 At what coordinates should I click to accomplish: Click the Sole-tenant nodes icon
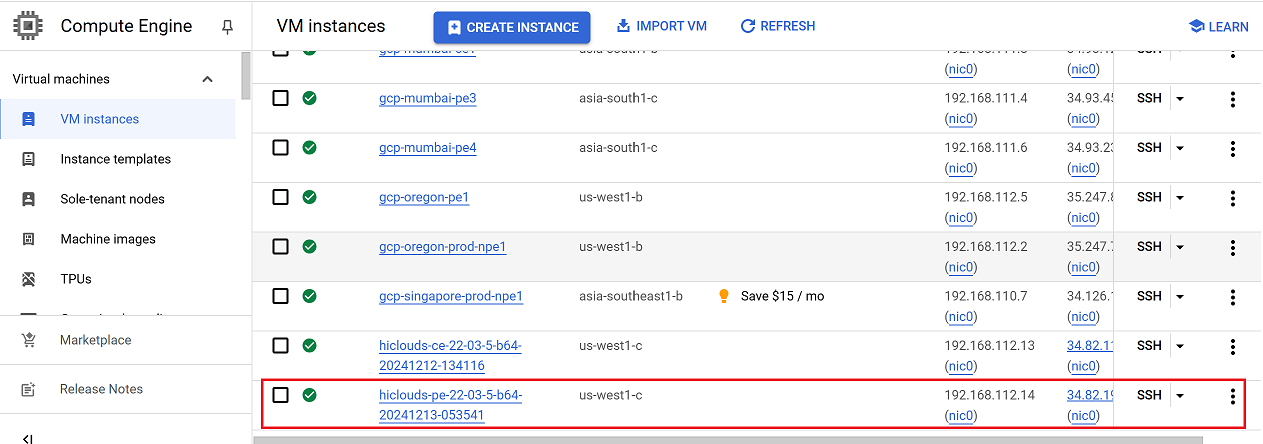(x=28, y=199)
